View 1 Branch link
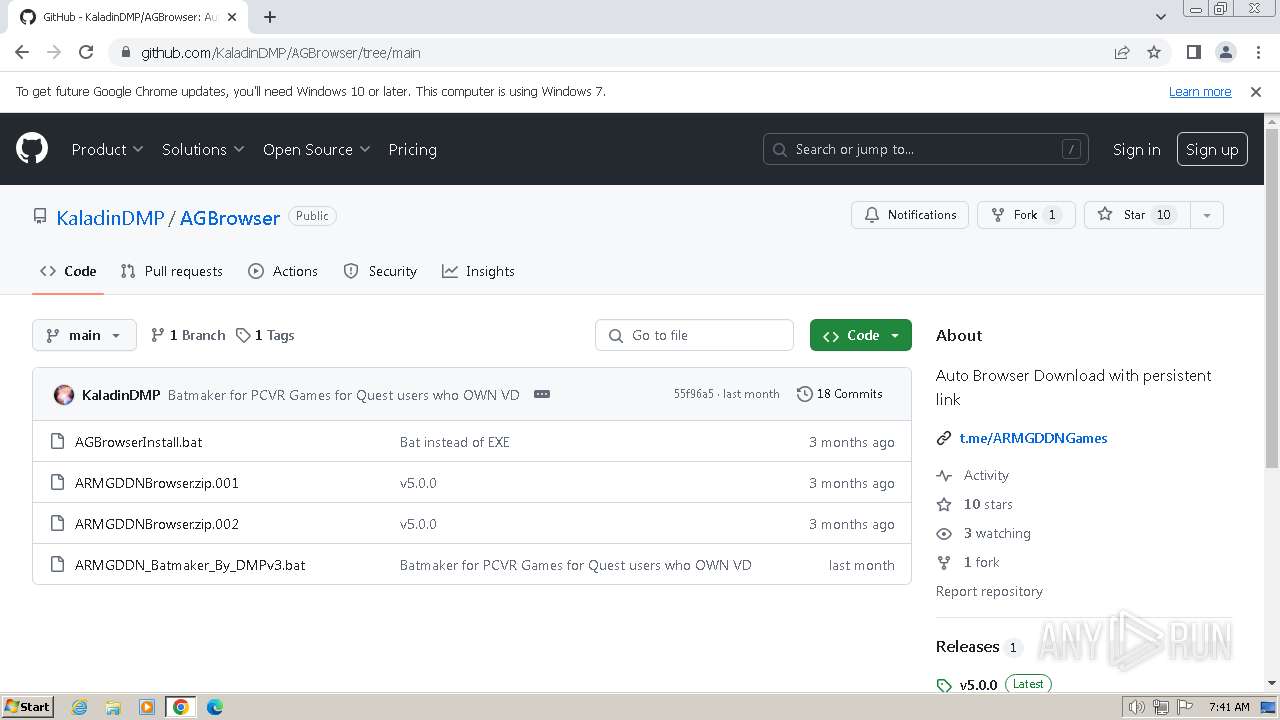Screen dimensions: 1280x720 [x=188, y=335]
